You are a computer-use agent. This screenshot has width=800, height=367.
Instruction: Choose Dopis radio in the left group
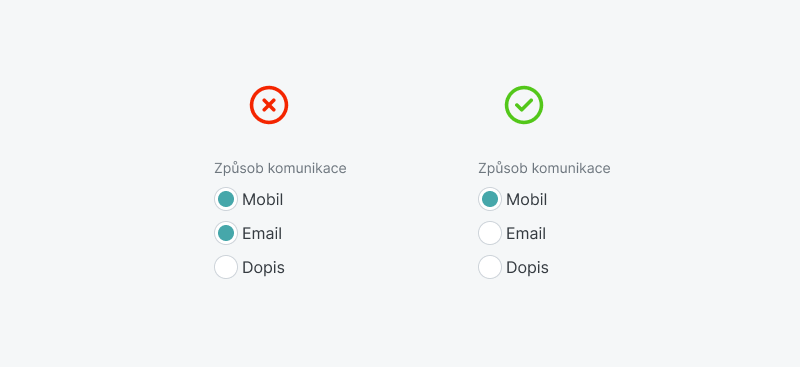tap(226, 267)
